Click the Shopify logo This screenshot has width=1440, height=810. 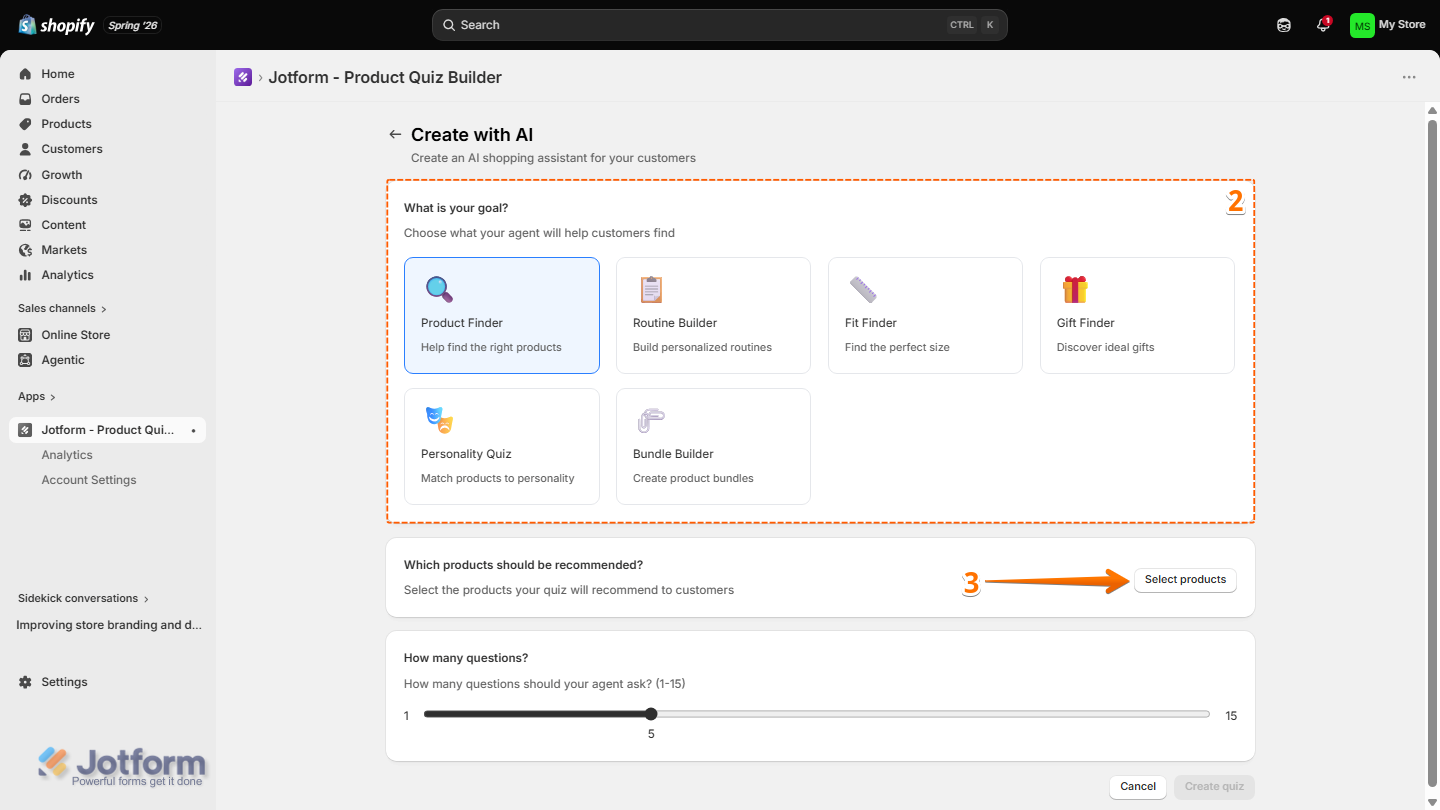(56, 25)
